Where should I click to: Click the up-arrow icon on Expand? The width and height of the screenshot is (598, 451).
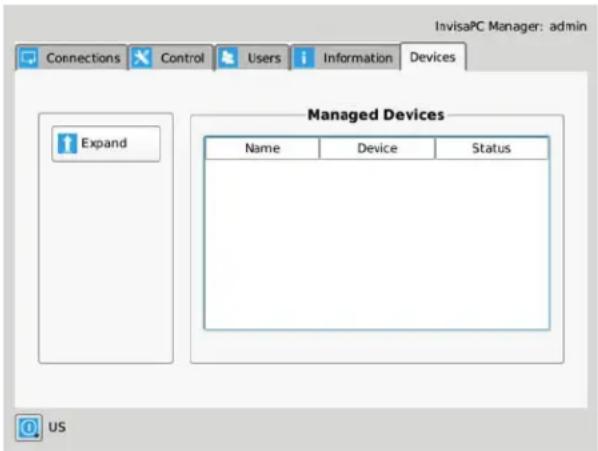(x=67, y=143)
